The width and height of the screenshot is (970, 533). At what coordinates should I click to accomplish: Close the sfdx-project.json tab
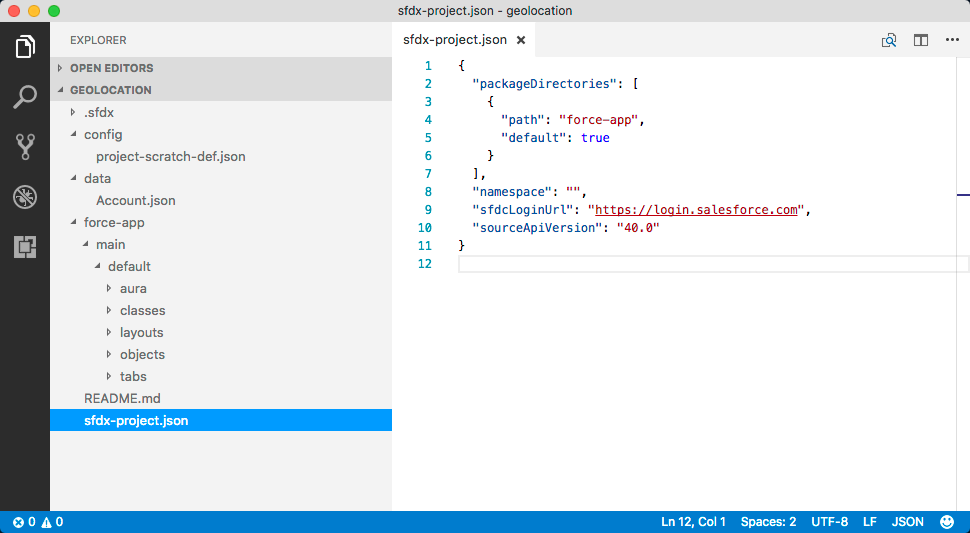pyautogui.click(x=521, y=40)
